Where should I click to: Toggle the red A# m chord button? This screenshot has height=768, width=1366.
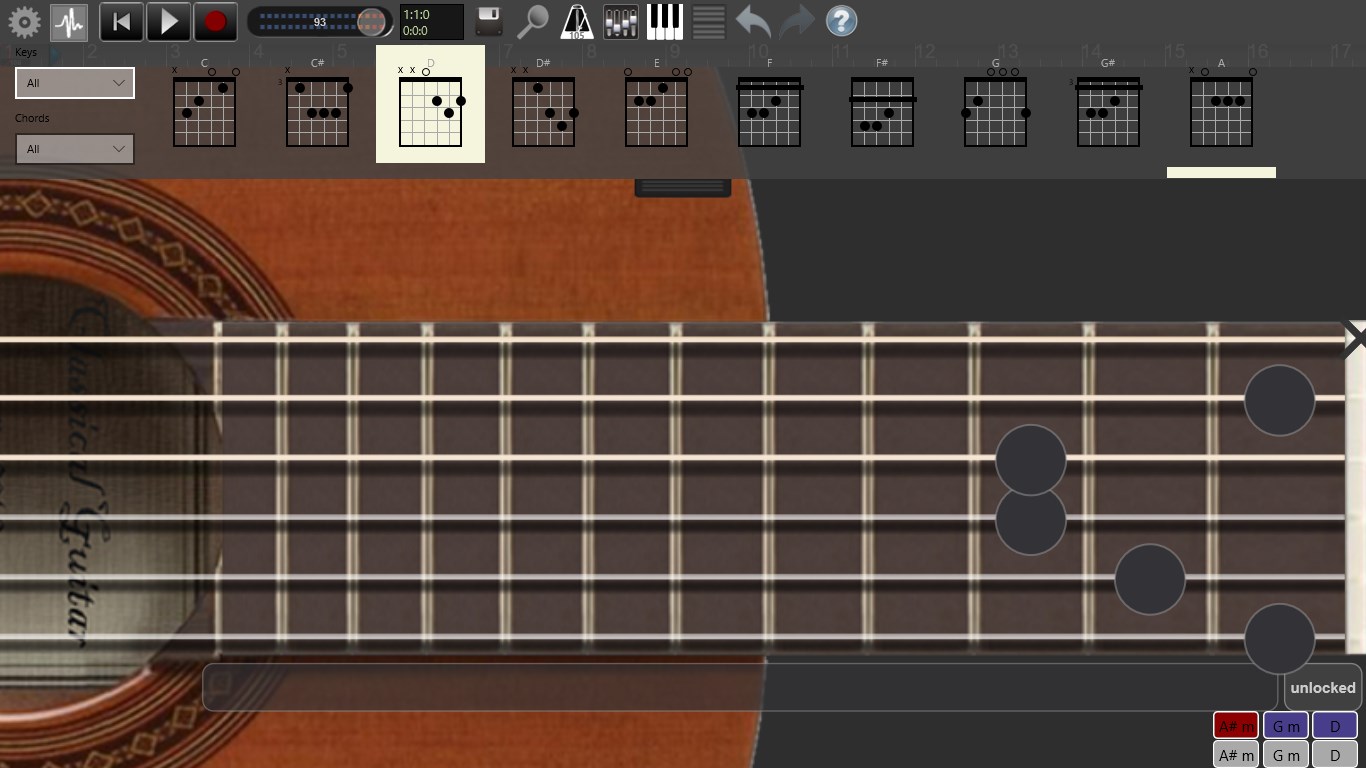1236,725
